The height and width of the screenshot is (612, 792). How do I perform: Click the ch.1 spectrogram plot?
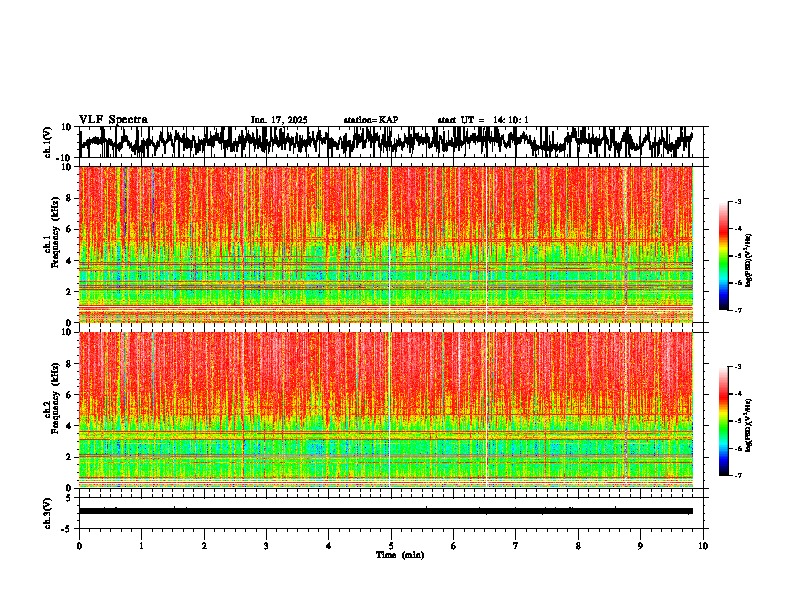(386, 244)
